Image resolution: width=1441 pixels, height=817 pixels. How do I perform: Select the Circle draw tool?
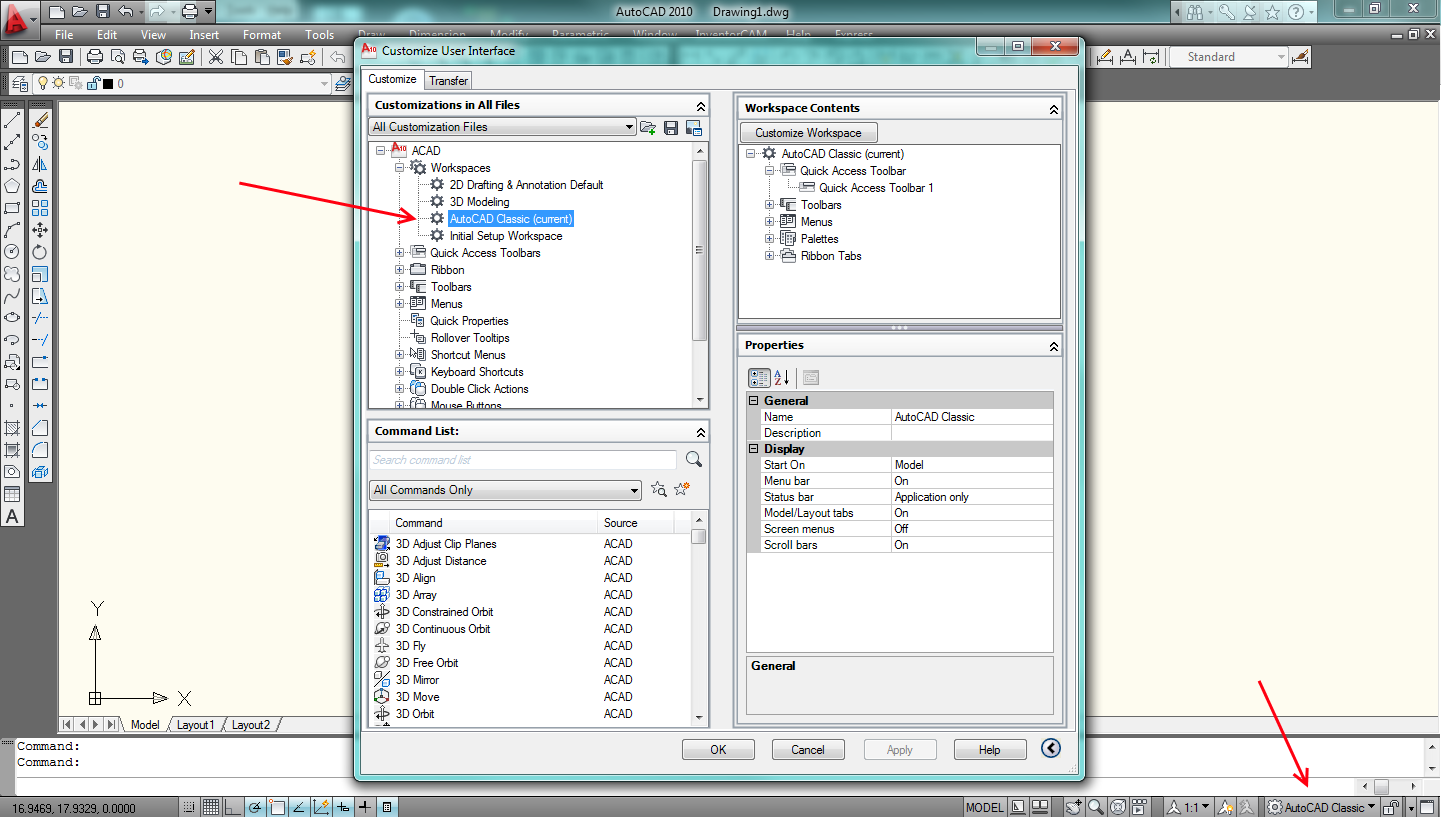(x=12, y=252)
